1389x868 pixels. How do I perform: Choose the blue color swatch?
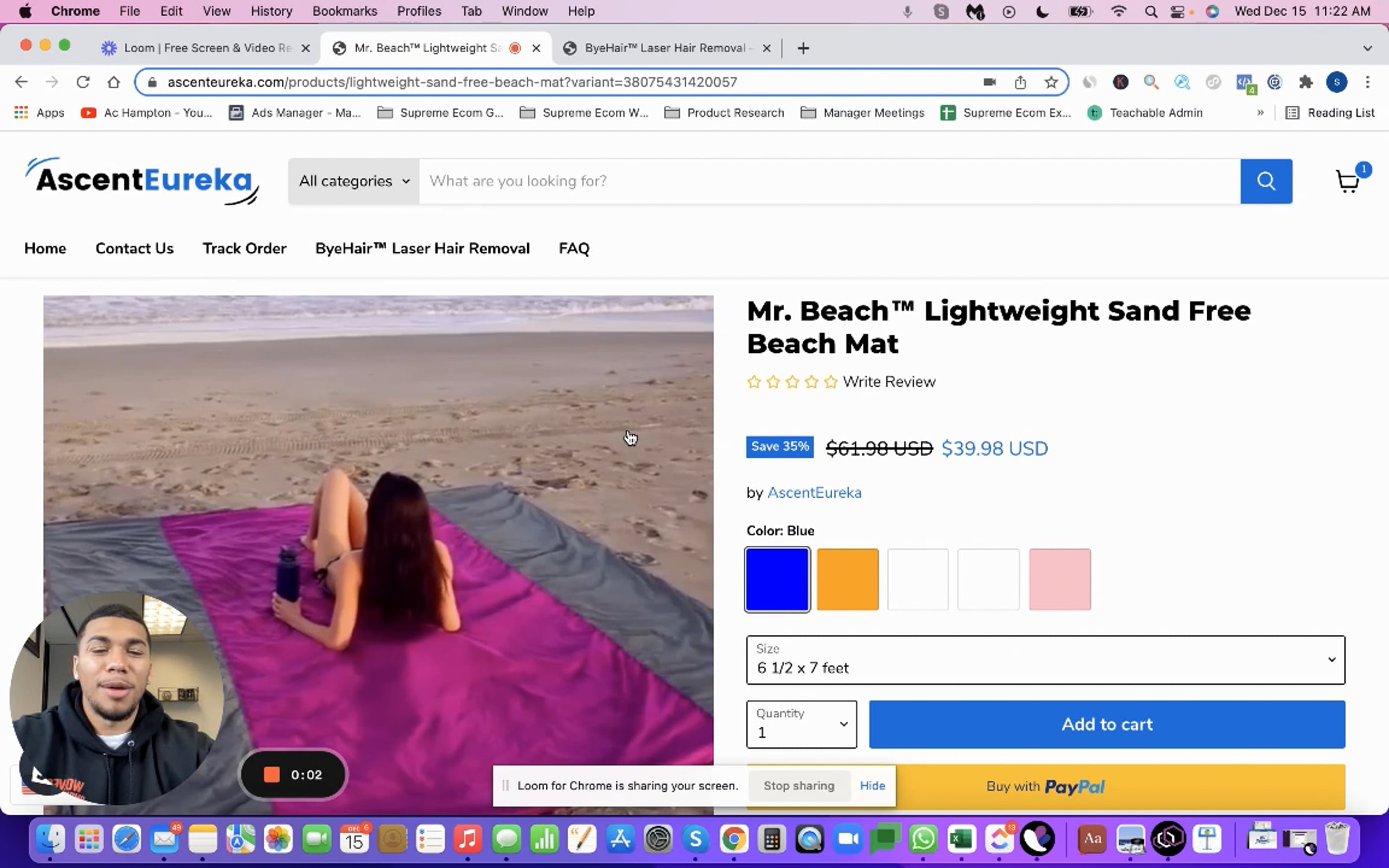777,579
